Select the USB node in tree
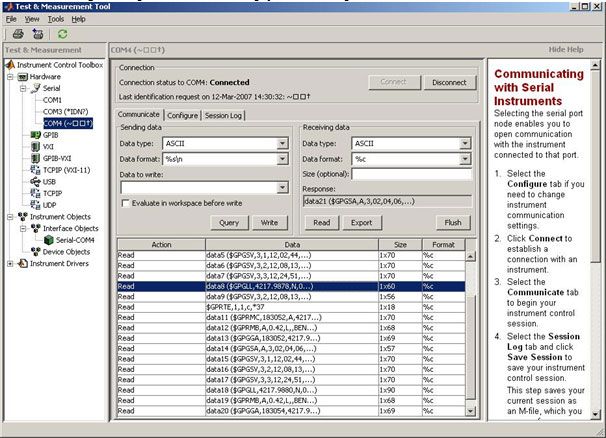 51,181
